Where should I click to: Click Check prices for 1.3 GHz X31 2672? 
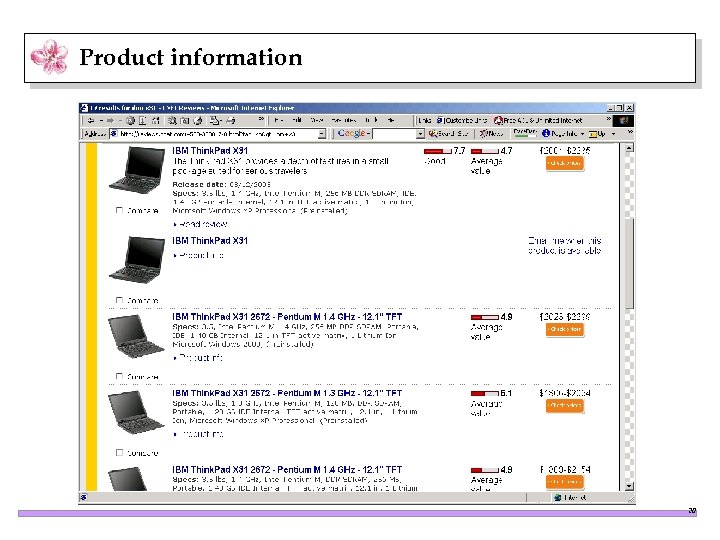[565, 406]
